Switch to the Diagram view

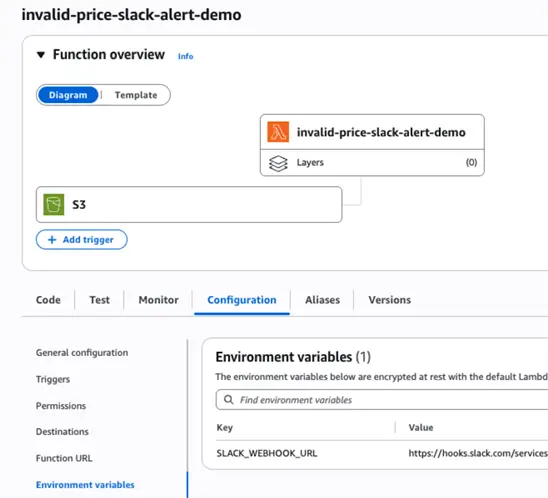pyautogui.click(x=68, y=95)
